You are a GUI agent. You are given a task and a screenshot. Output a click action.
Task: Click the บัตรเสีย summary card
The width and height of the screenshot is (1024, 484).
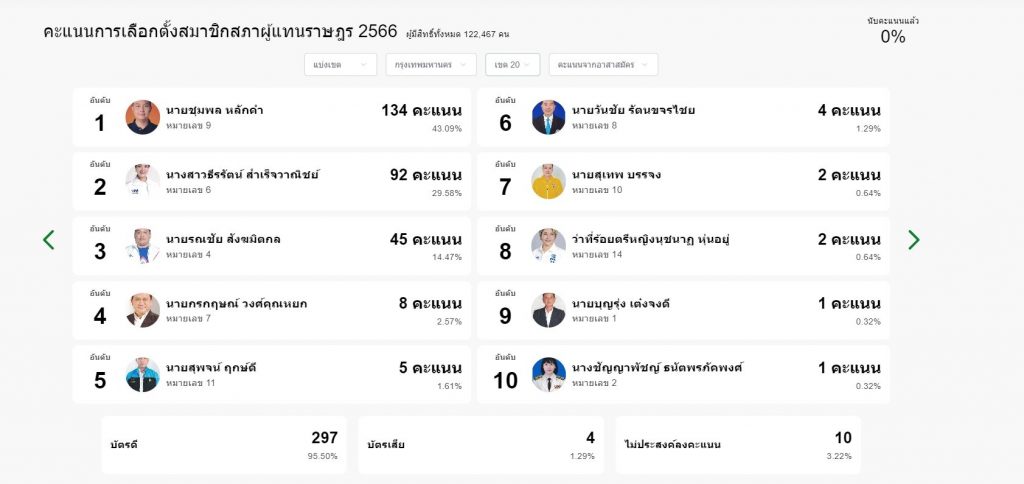coord(481,445)
